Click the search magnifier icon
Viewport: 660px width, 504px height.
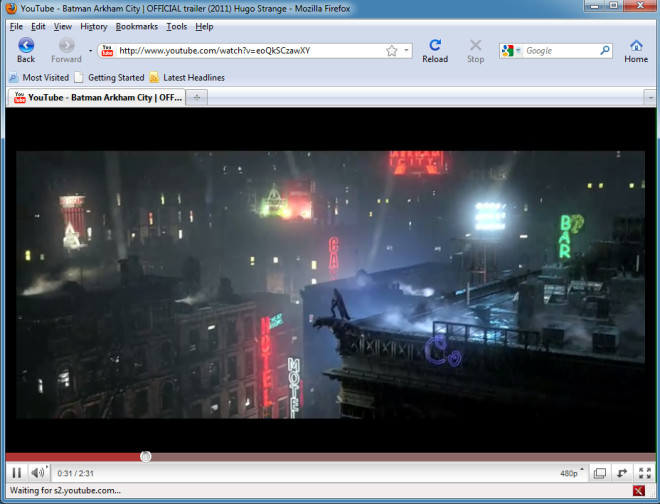tap(605, 51)
